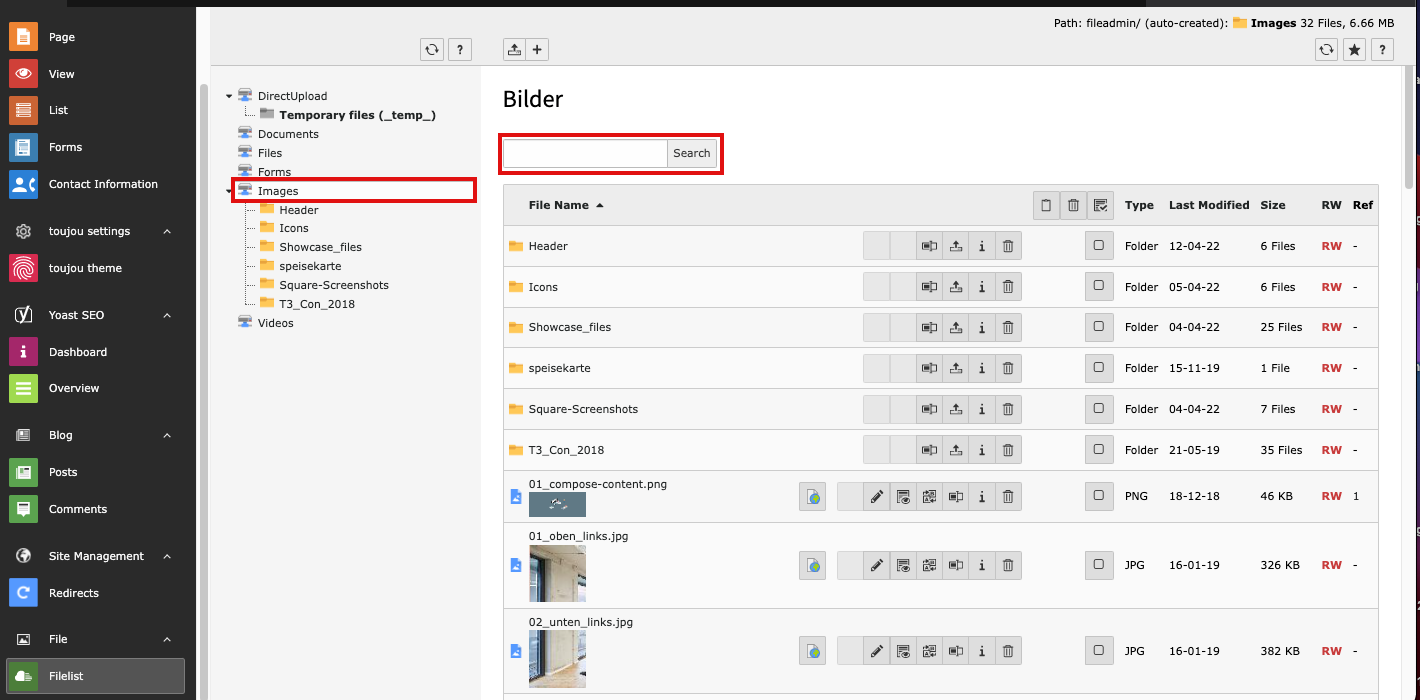
Task: Check the T3_Con_2018 folder row checkbox
Action: pos(1099,450)
